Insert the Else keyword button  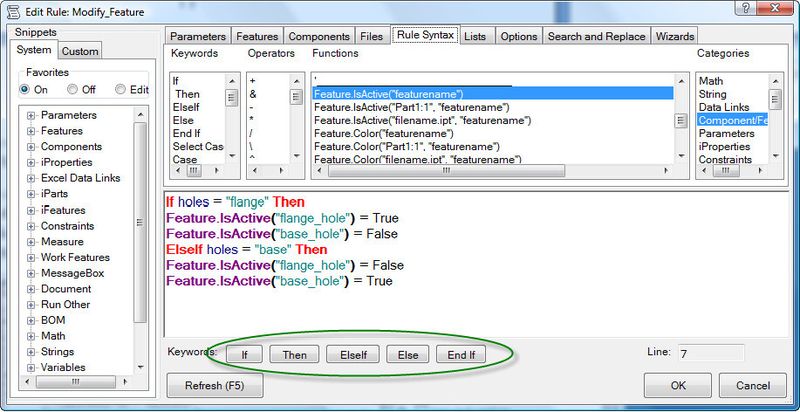coord(408,355)
